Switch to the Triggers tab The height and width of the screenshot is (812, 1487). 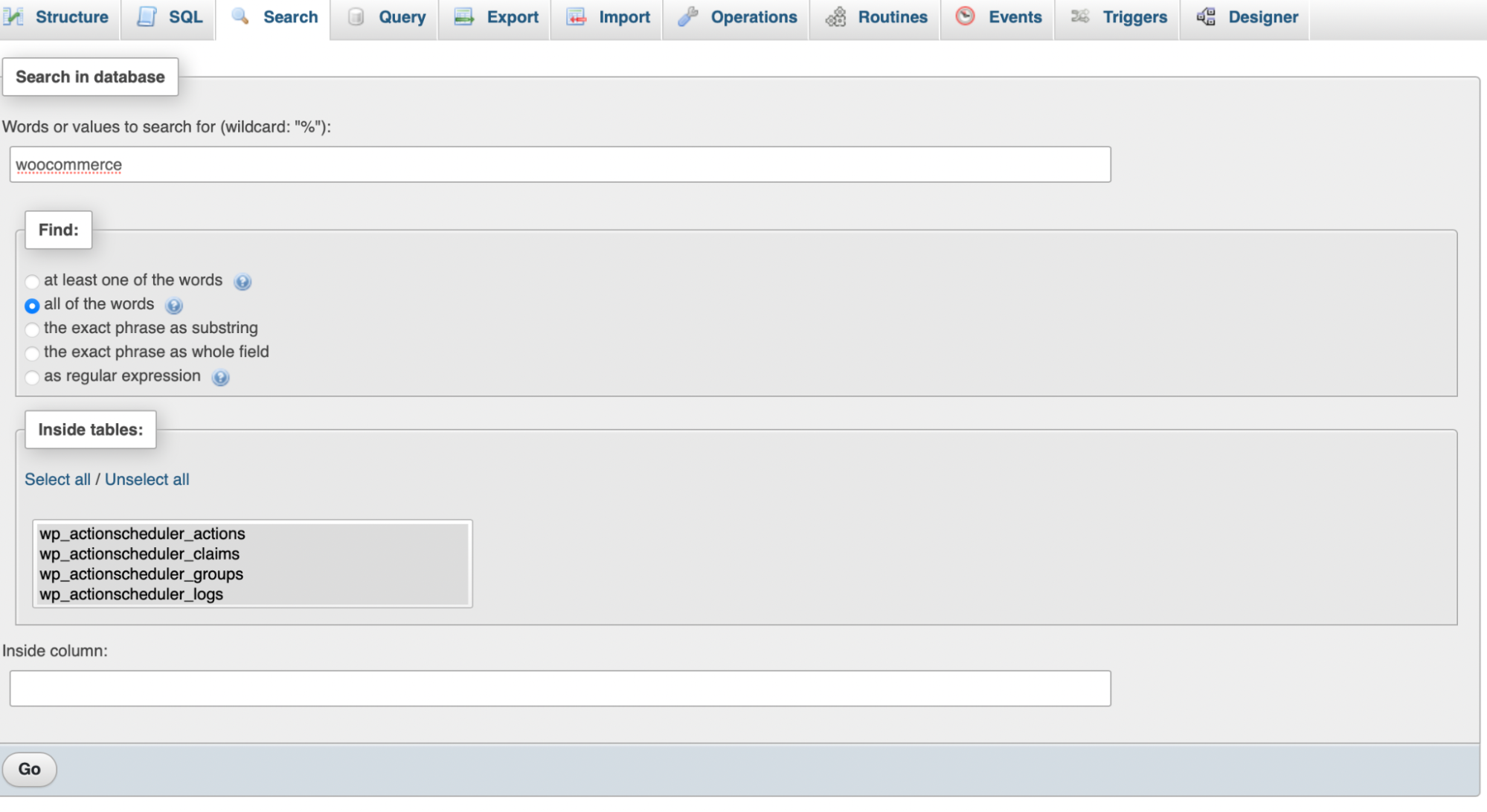[x=1129, y=18]
